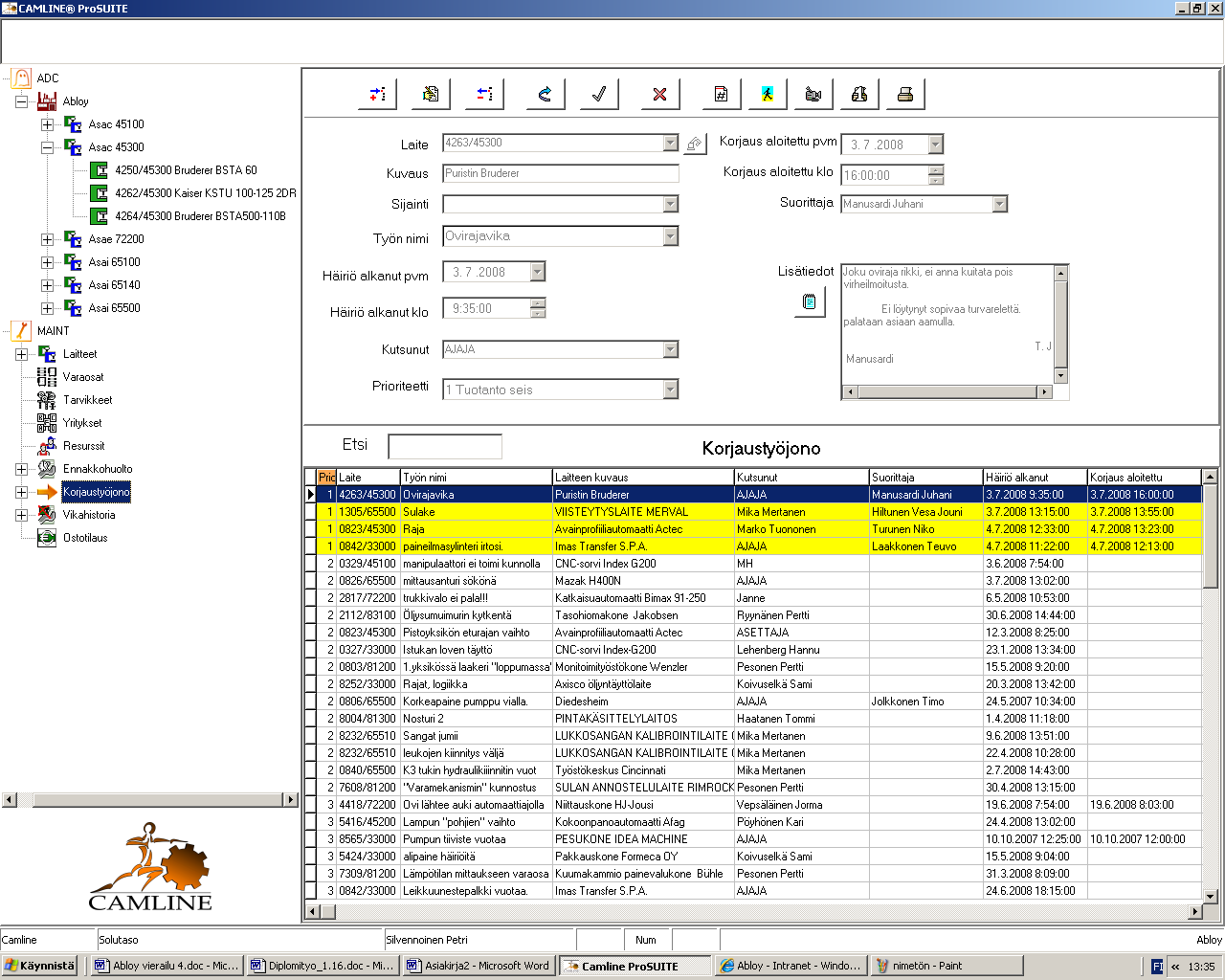Sort by Työn nimi column header
The height and width of the screenshot is (980, 1225).
[476, 477]
